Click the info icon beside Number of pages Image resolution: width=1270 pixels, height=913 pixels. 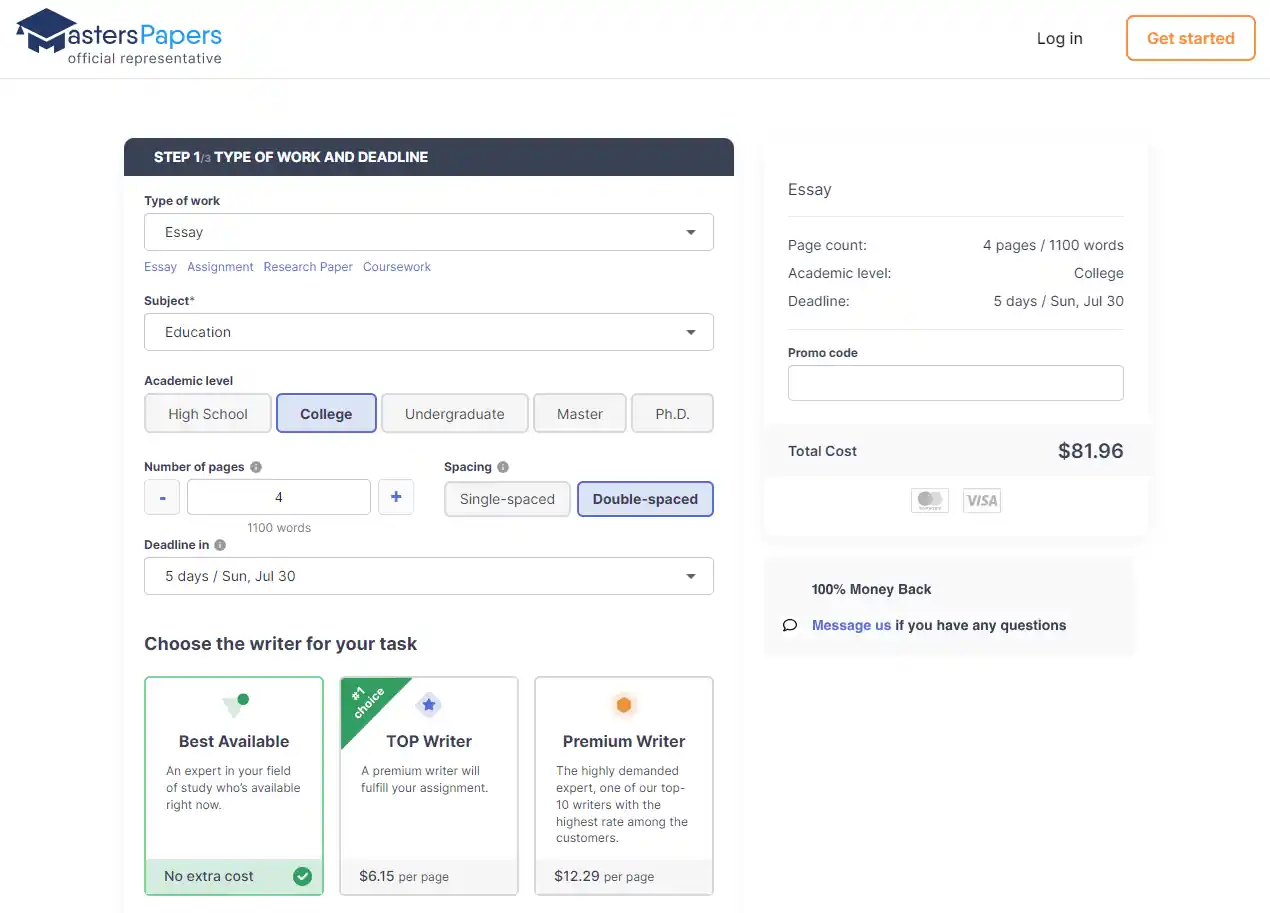click(x=256, y=467)
